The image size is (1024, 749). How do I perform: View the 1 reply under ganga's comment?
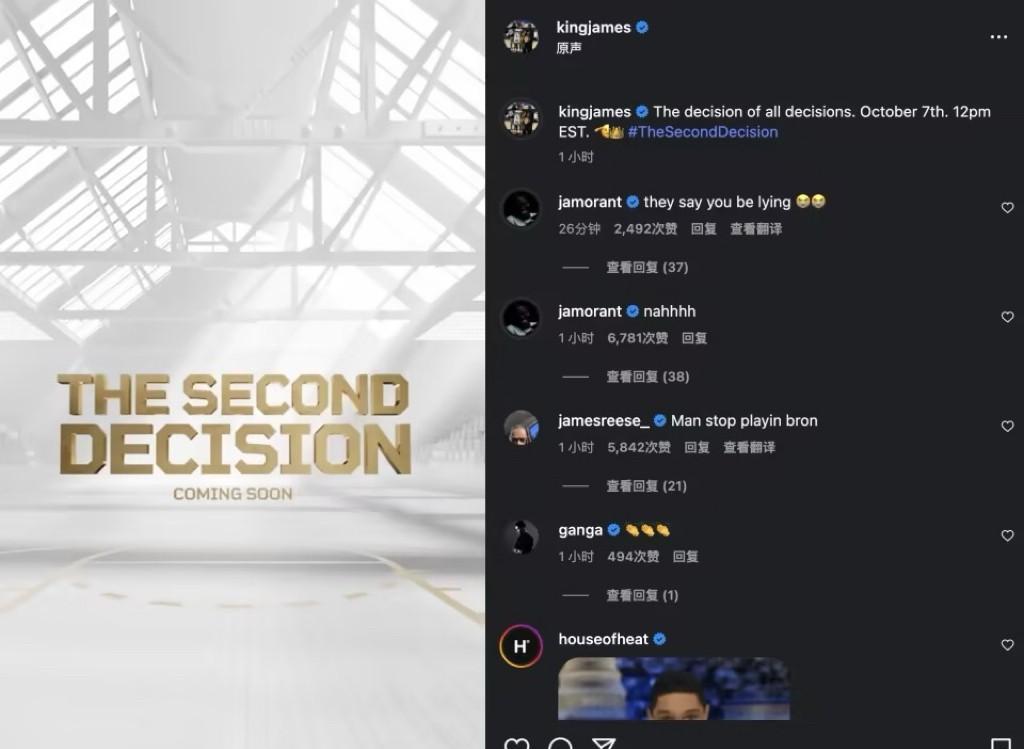point(642,595)
